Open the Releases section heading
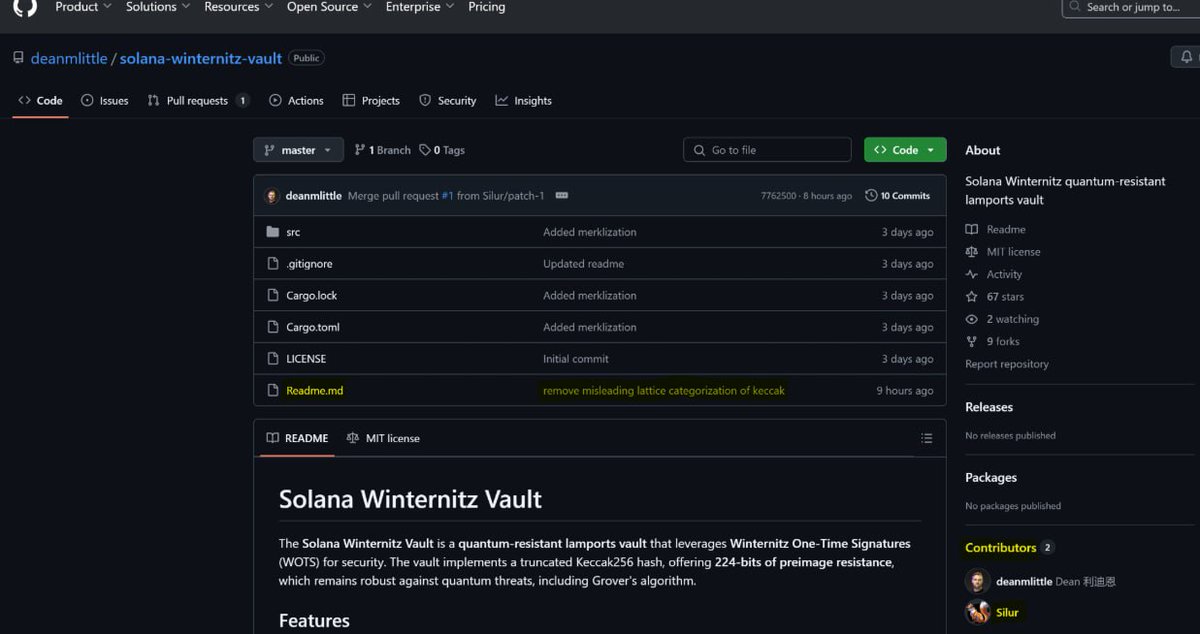 pyautogui.click(x=989, y=407)
